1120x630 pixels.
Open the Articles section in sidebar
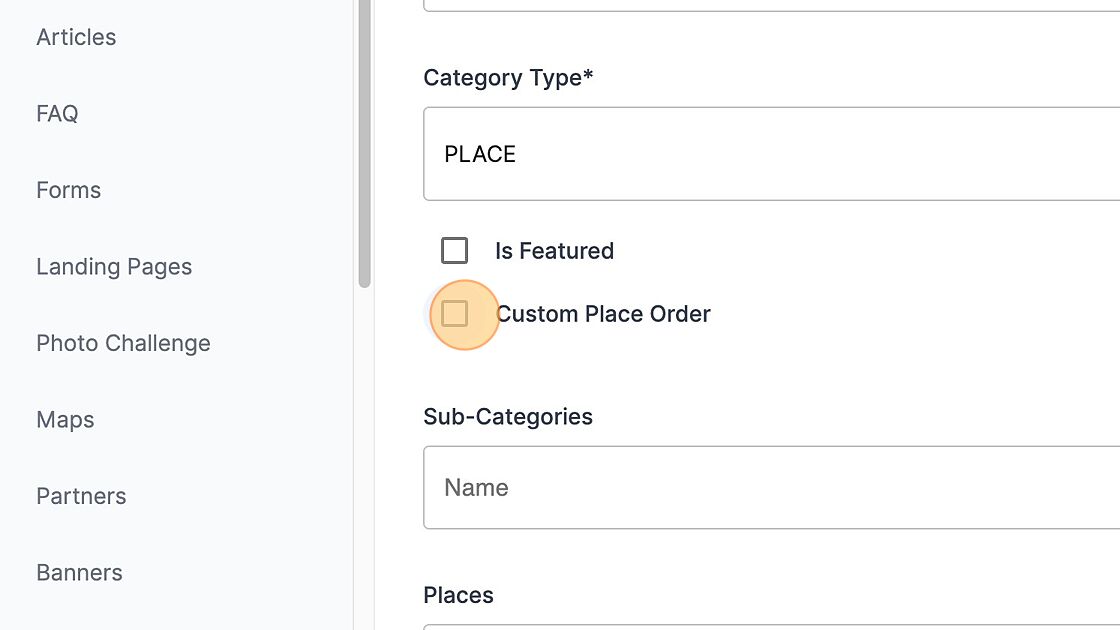(76, 37)
